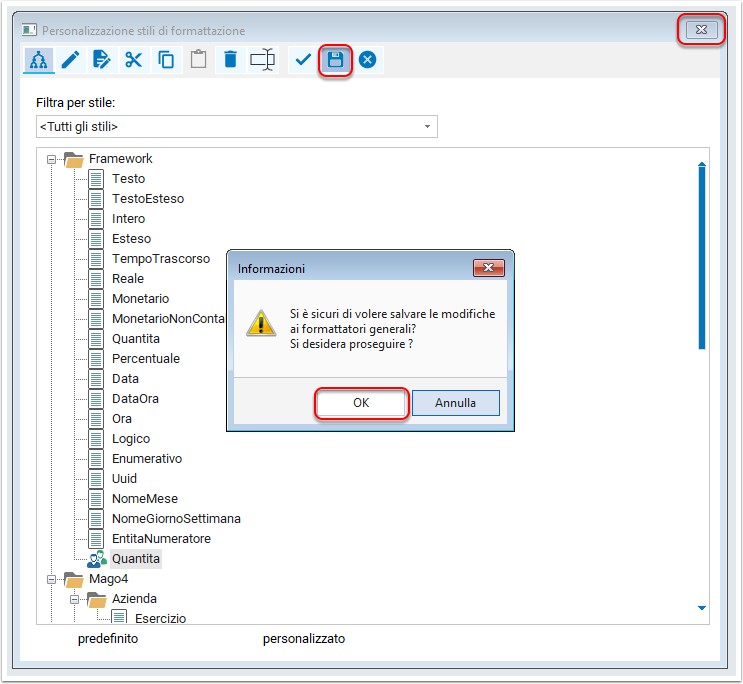Select the EntitaNumeratore tree item
Screen dimensions: 743x684
[161, 539]
